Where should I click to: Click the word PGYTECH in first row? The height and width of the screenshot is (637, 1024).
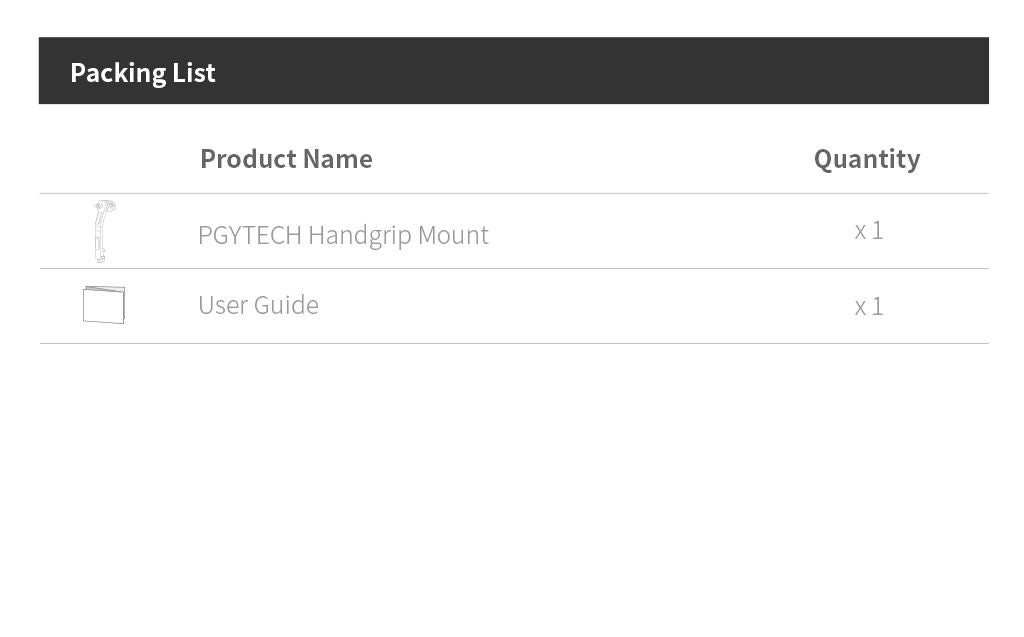[249, 235]
